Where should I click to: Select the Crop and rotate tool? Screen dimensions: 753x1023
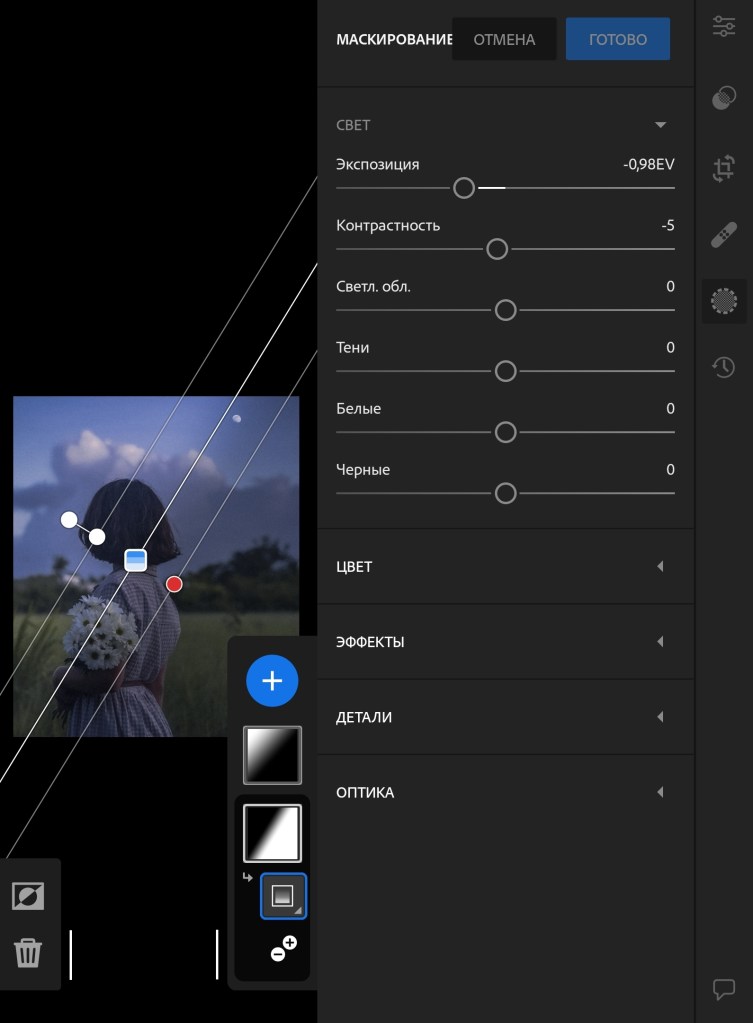point(724,168)
